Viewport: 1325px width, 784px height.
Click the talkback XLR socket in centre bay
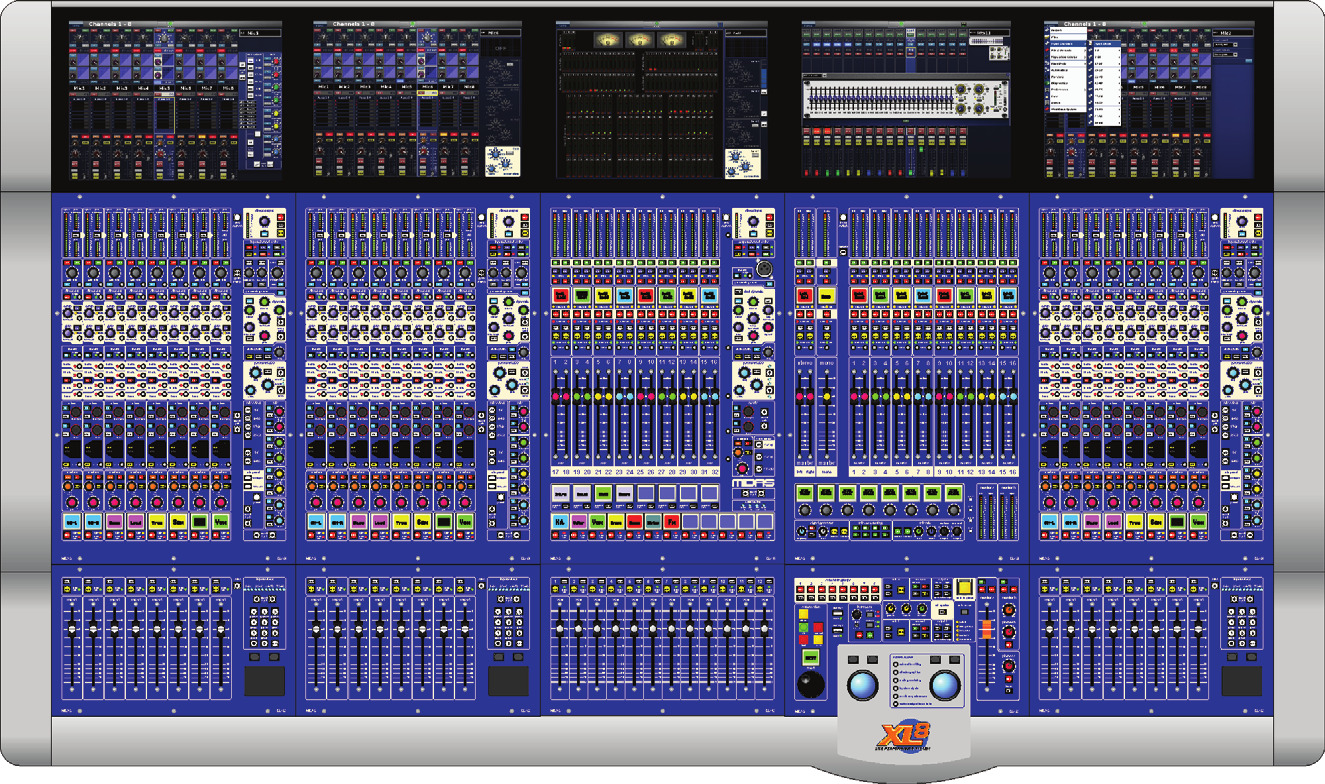tap(765, 270)
